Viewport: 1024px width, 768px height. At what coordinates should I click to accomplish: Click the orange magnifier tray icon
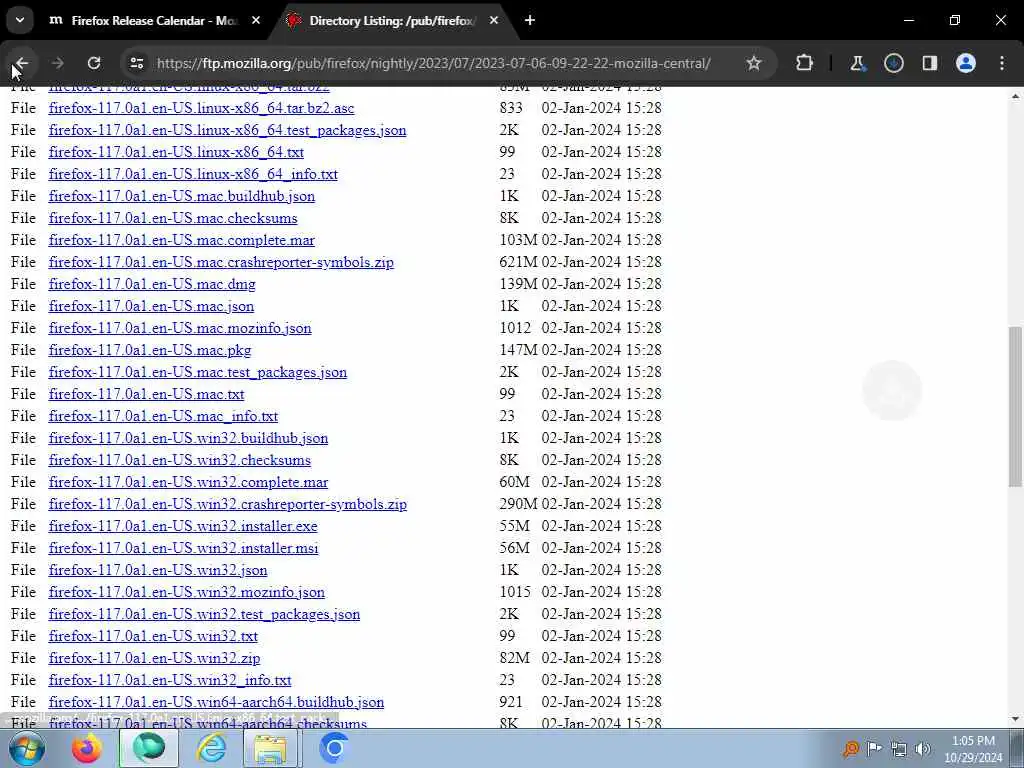[850, 749]
